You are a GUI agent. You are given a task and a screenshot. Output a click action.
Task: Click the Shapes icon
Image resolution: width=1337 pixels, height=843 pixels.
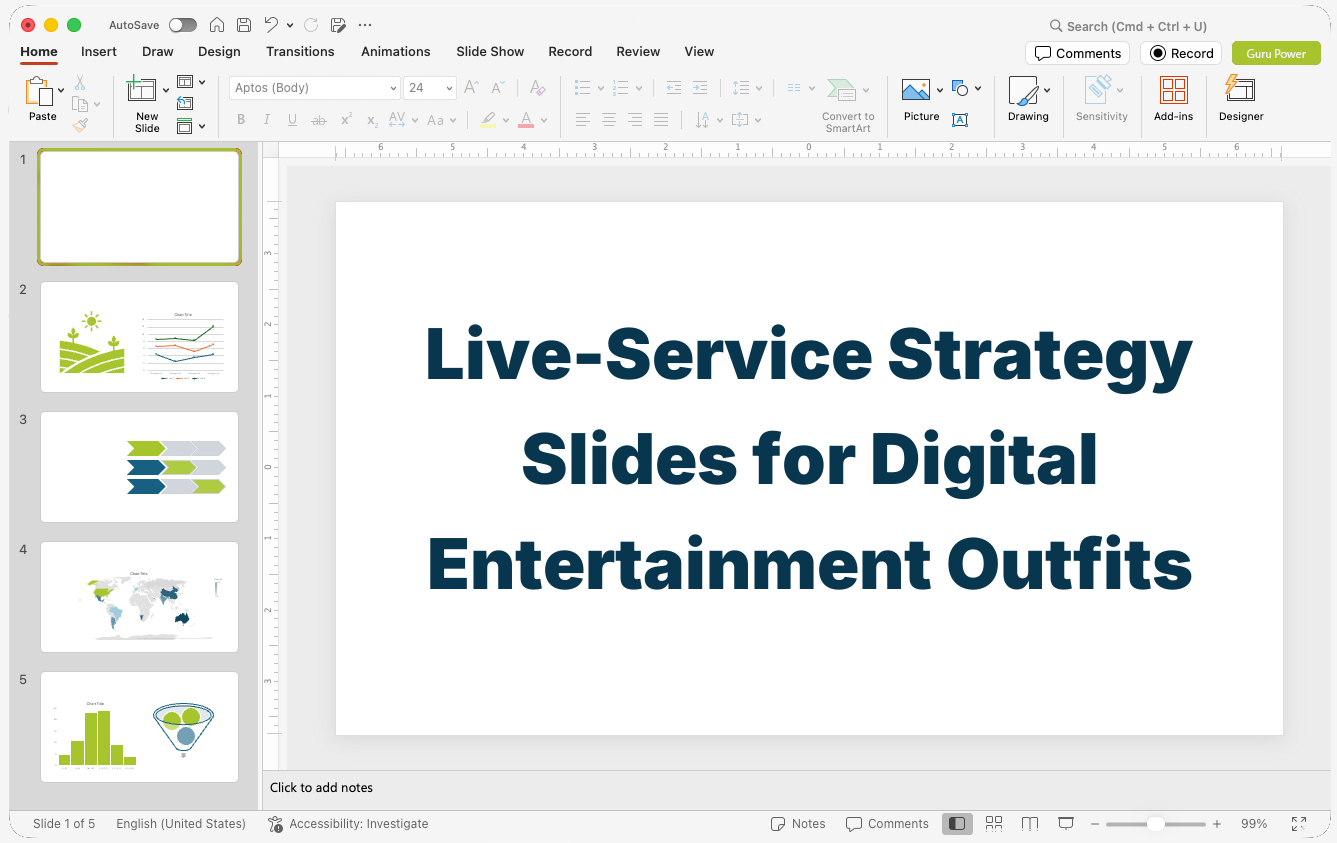click(x=960, y=88)
